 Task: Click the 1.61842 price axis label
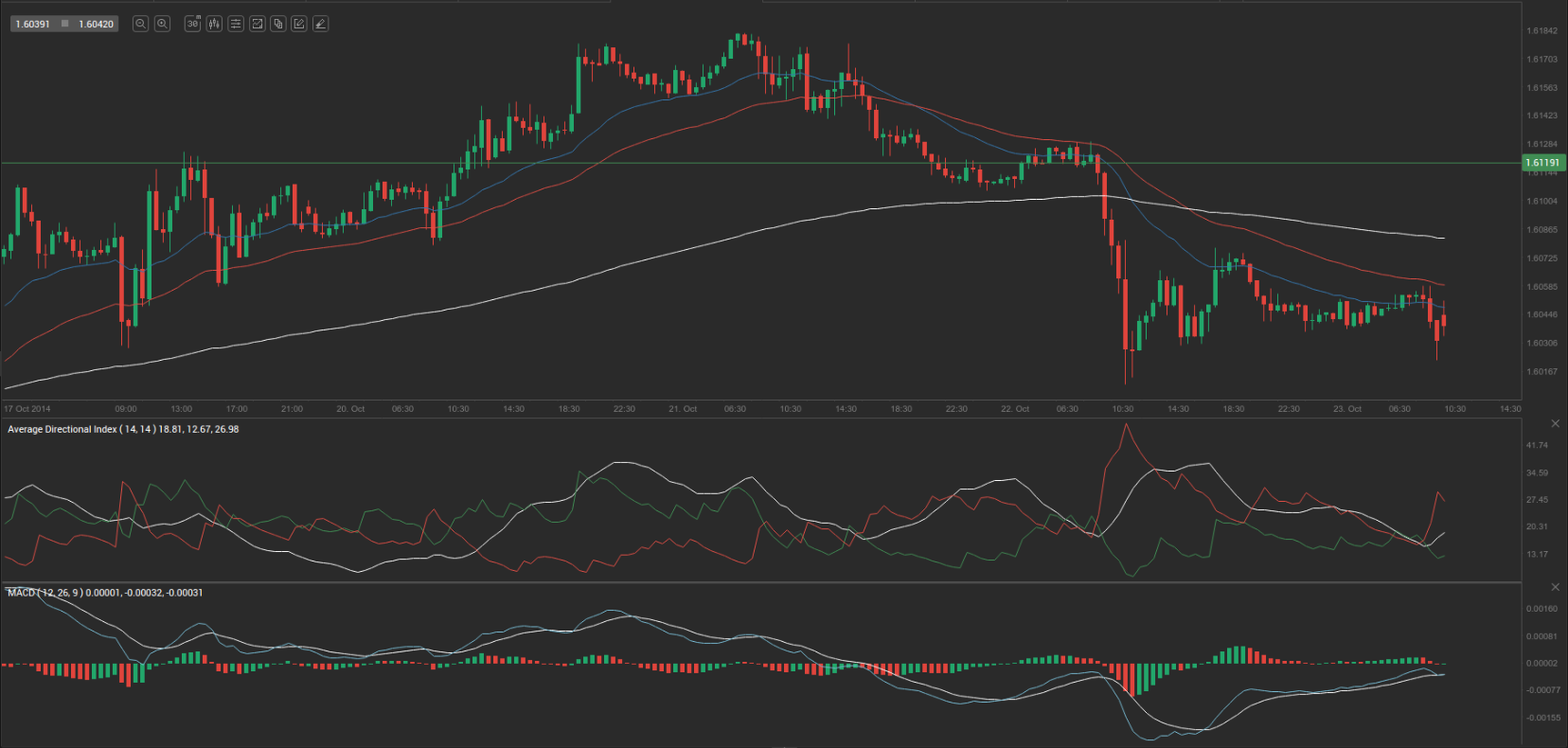click(1541, 31)
